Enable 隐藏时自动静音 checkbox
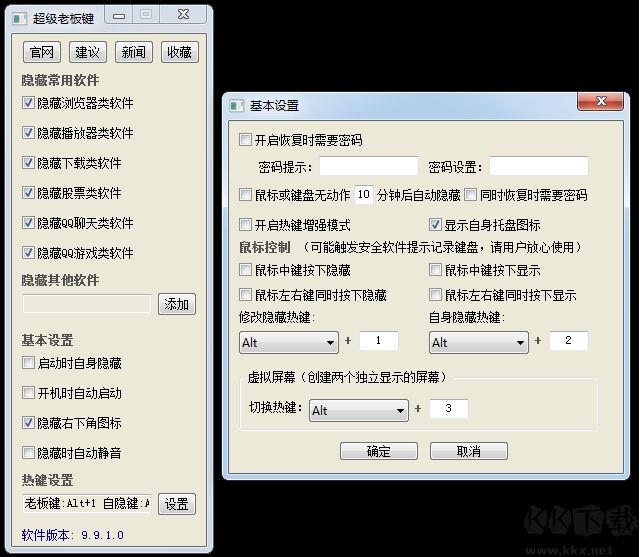 coord(28,453)
